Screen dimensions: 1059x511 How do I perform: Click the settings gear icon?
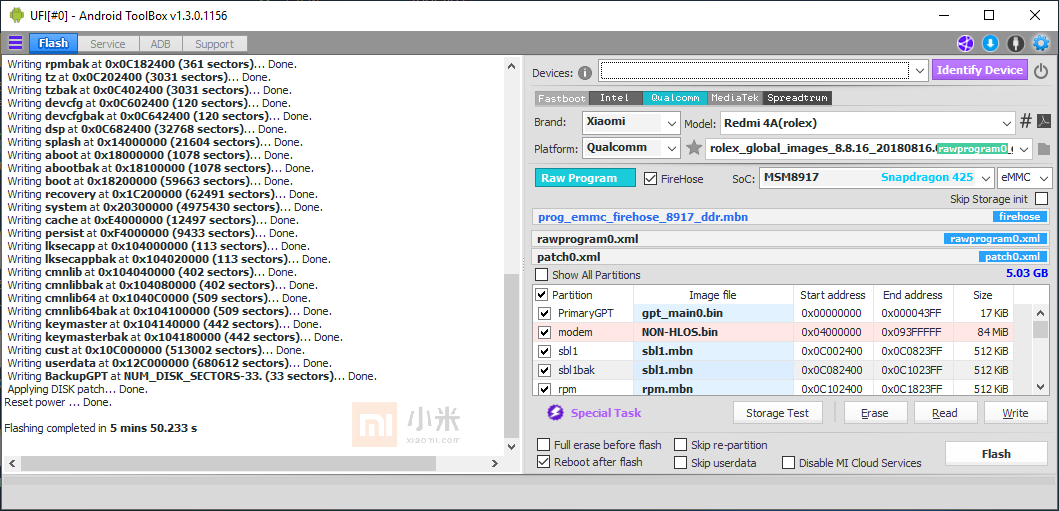[1041, 43]
